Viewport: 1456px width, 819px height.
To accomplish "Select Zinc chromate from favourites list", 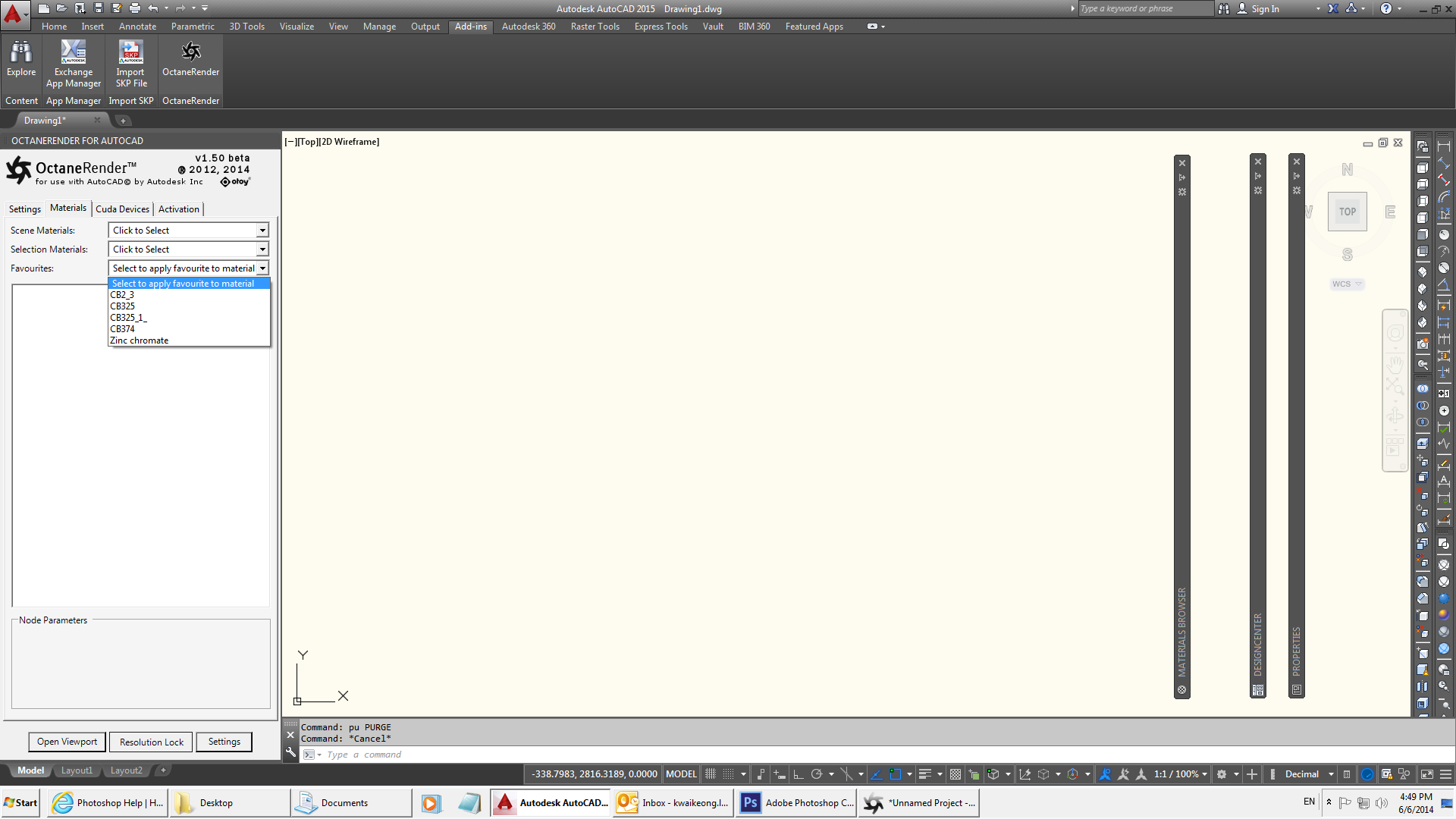I will 140,340.
